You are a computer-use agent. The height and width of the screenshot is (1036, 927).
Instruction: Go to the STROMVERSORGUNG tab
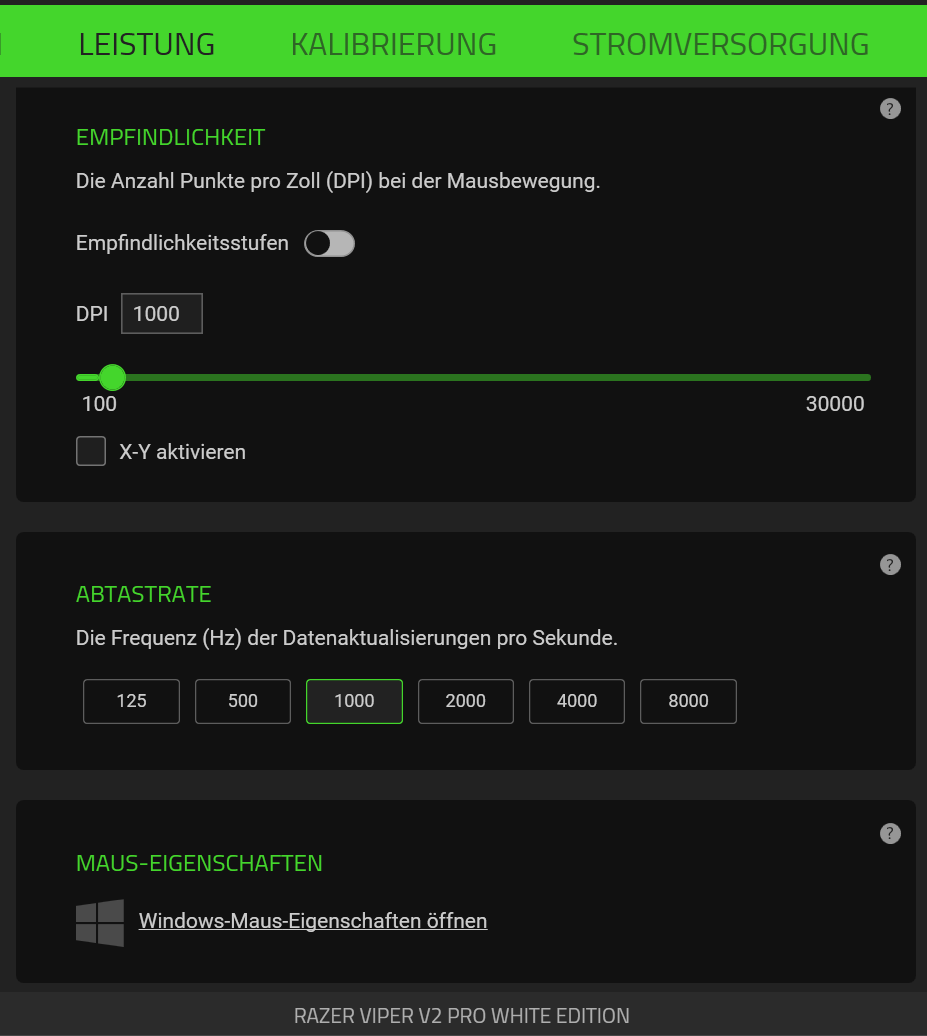tap(720, 44)
